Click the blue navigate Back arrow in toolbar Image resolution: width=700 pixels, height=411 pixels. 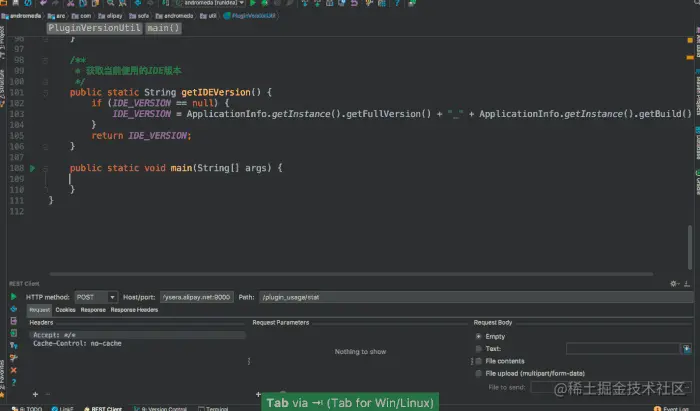click(138, 3)
